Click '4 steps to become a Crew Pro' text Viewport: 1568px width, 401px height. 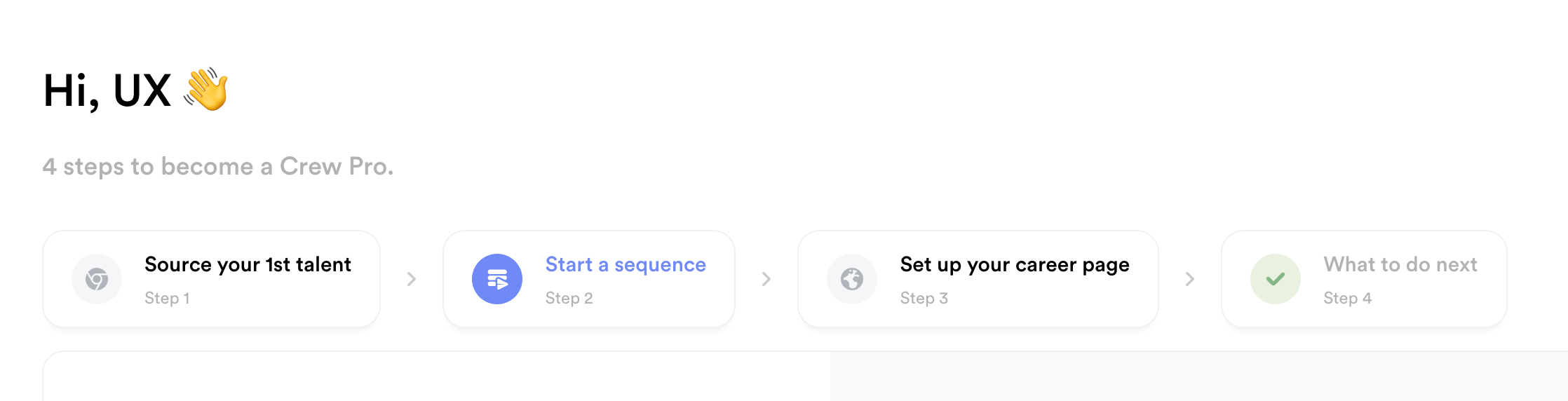[218, 166]
